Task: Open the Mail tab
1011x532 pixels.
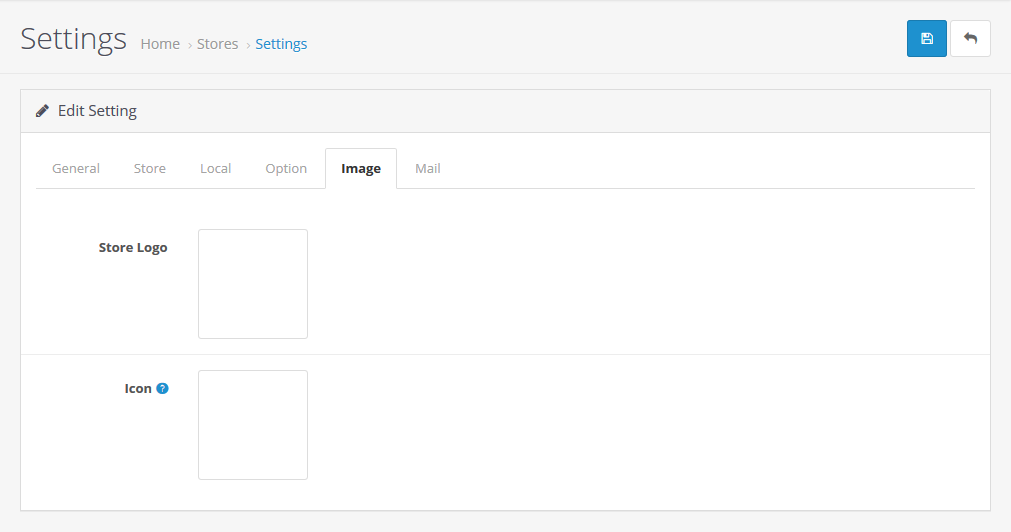Action: coord(427,168)
